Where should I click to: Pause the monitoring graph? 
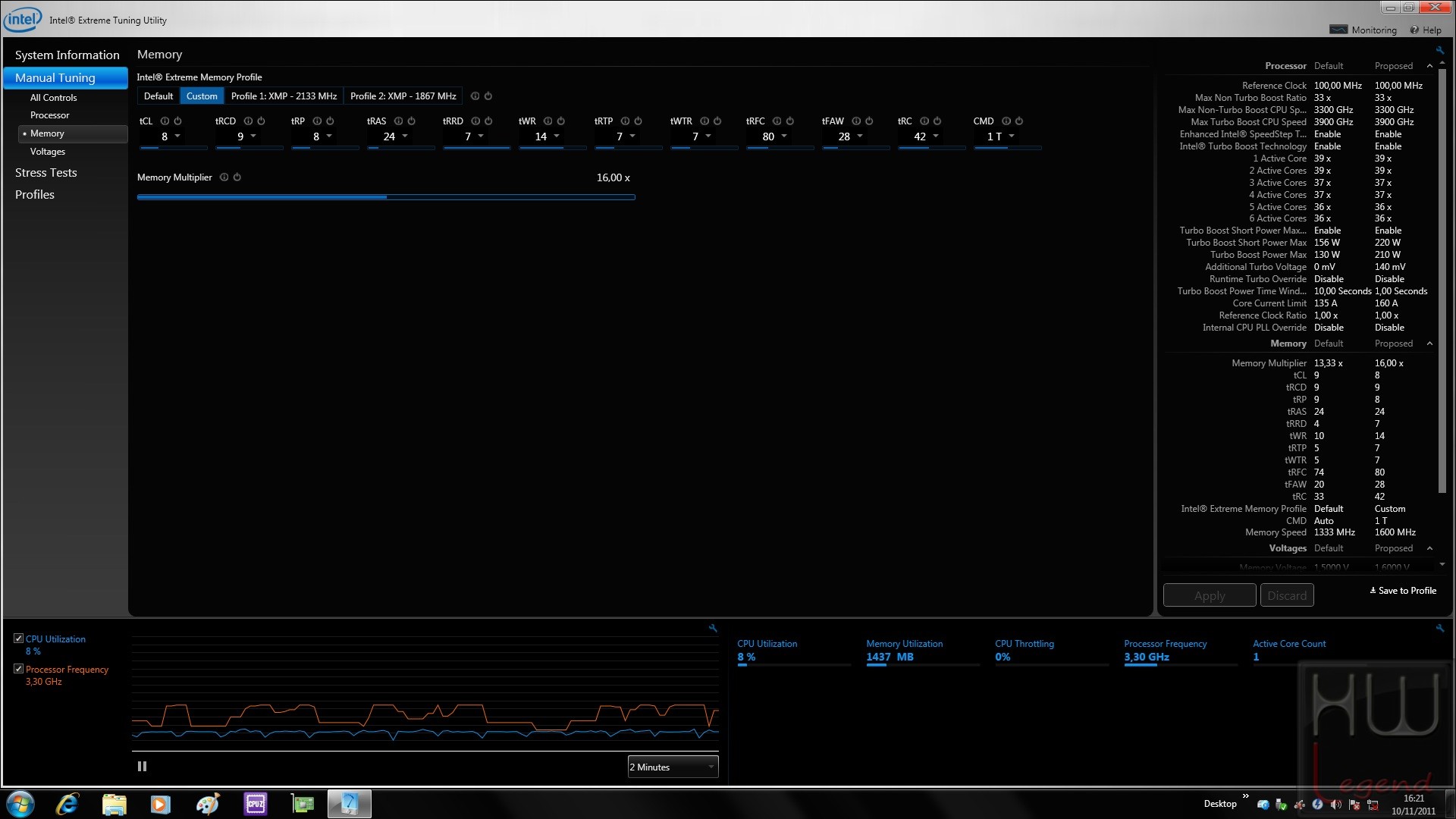tap(142, 767)
